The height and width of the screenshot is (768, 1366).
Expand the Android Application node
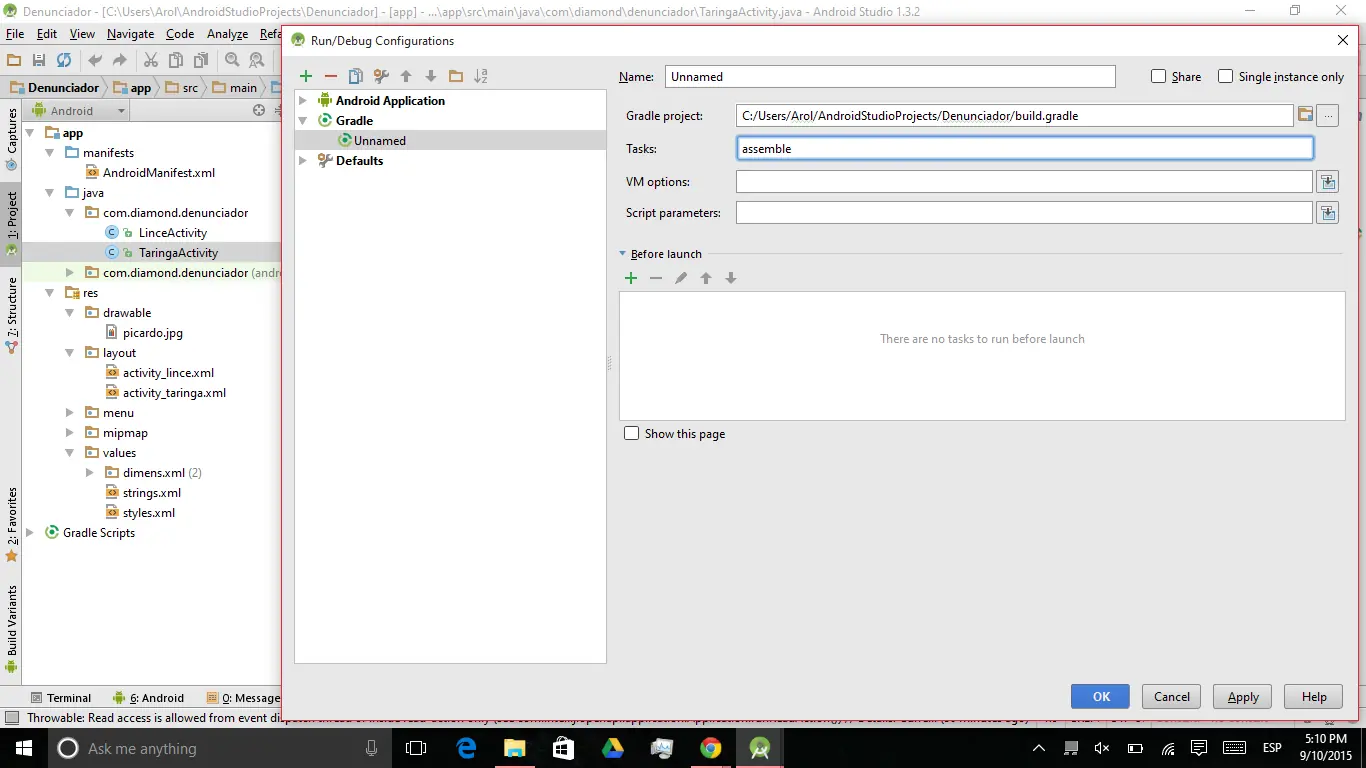303,100
